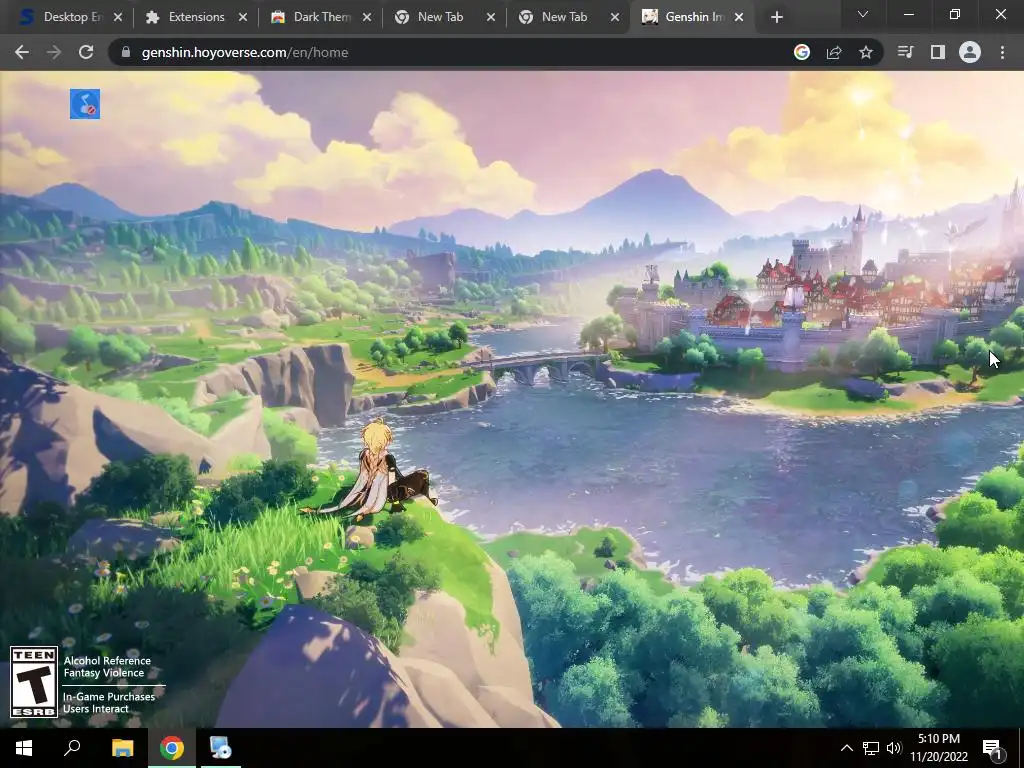
Task: Close the Desktop tab
Action: pyautogui.click(x=118, y=18)
